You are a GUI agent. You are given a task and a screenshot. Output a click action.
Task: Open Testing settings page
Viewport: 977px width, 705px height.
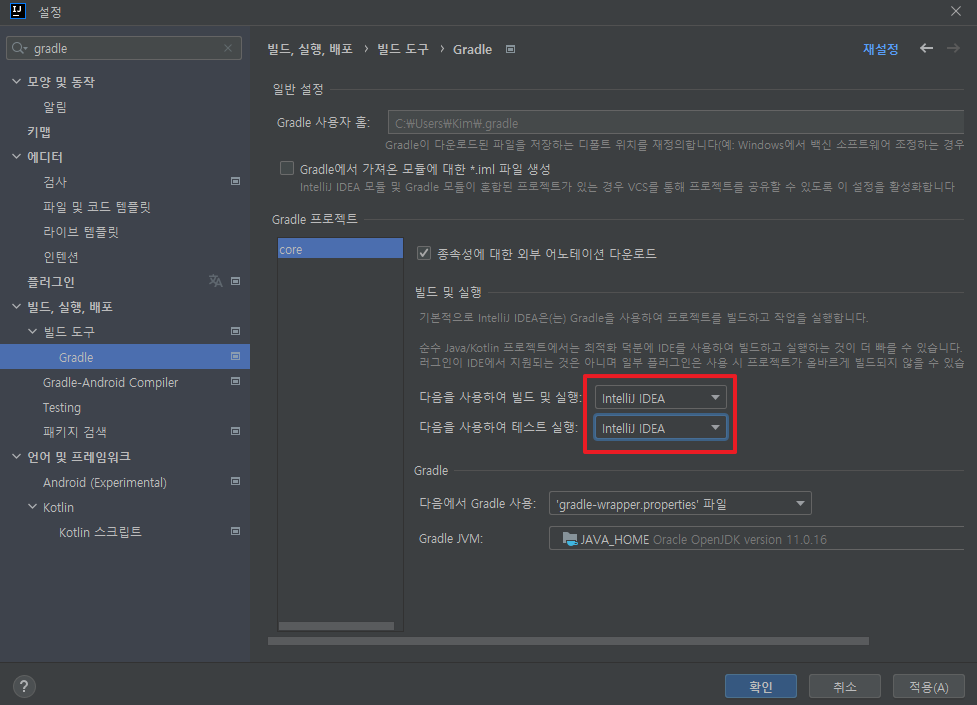[x=62, y=407]
